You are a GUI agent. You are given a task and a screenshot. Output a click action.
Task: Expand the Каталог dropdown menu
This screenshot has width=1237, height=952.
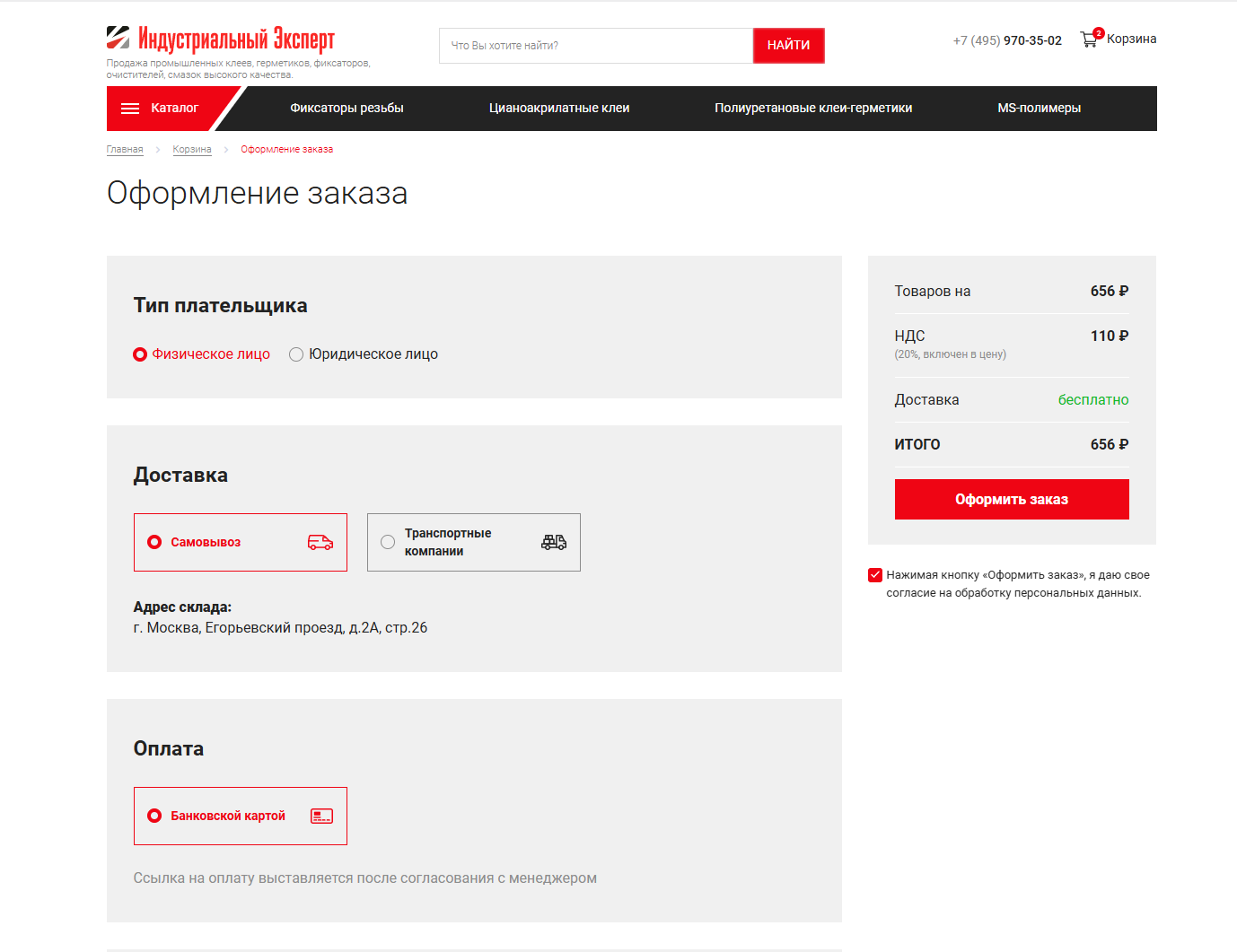pos(174,109)
